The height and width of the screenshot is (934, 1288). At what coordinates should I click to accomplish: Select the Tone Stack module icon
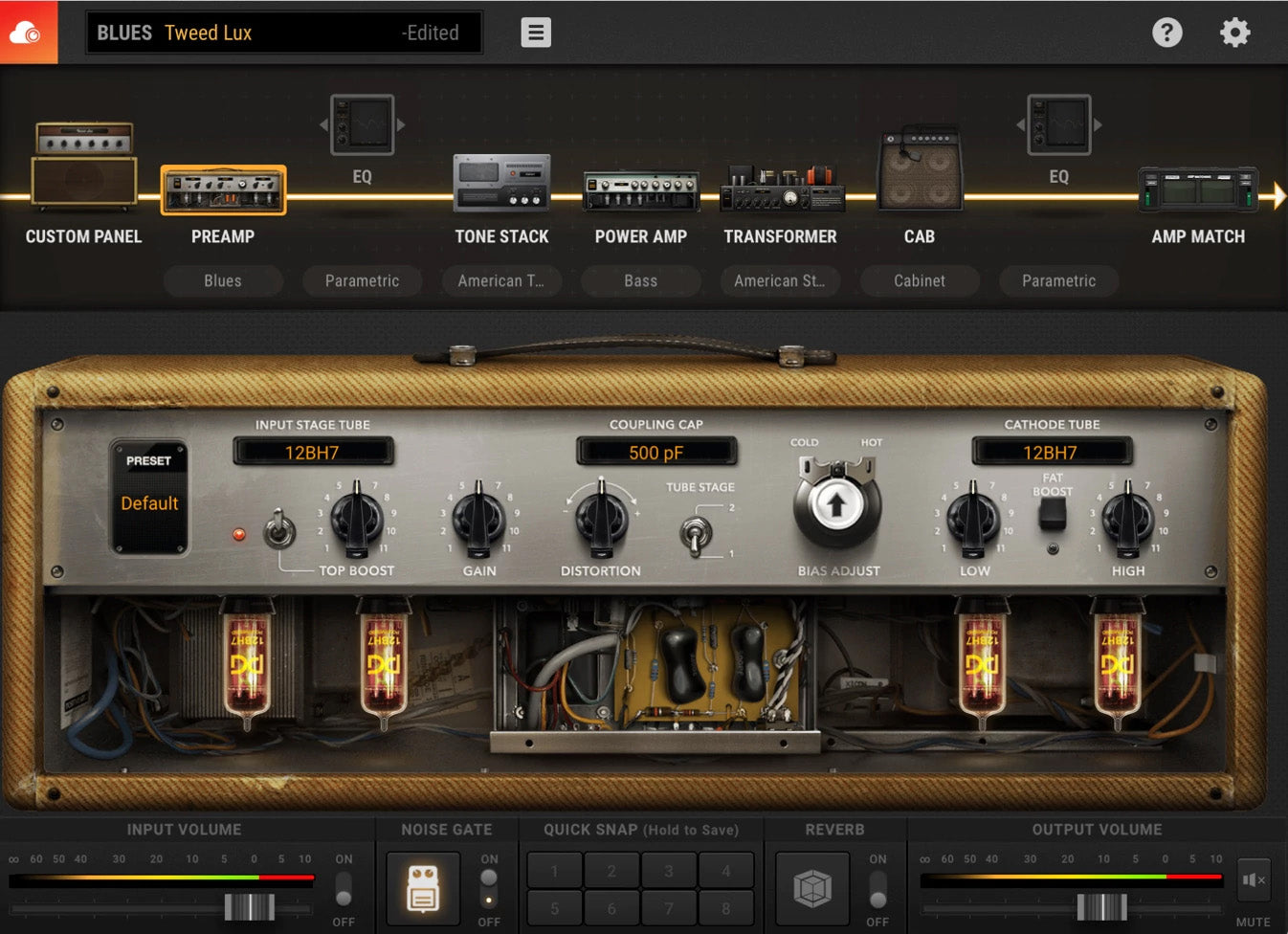point(501,183)
